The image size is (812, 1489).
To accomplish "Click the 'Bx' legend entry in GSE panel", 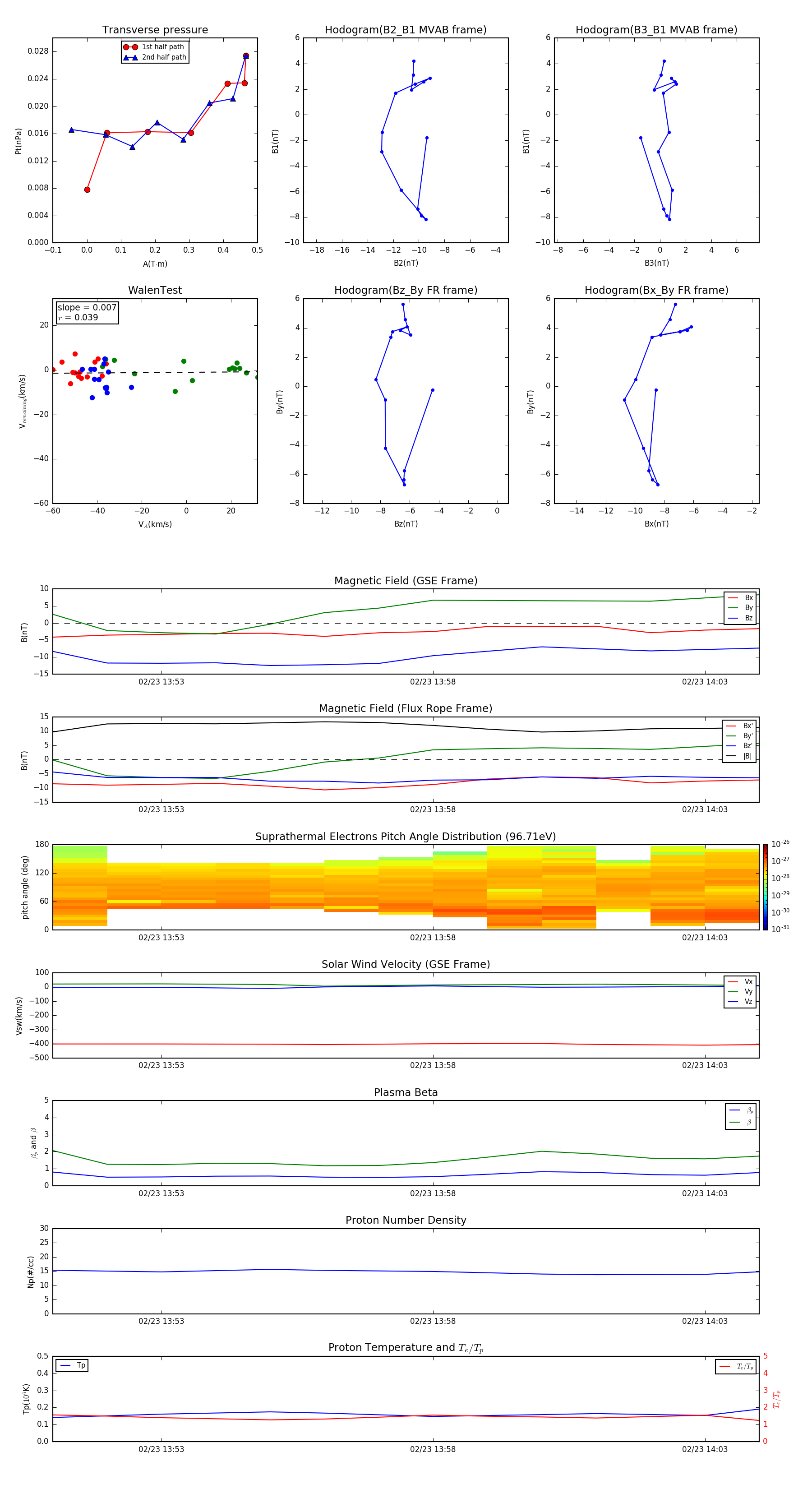I will click(x=740, y=598).
